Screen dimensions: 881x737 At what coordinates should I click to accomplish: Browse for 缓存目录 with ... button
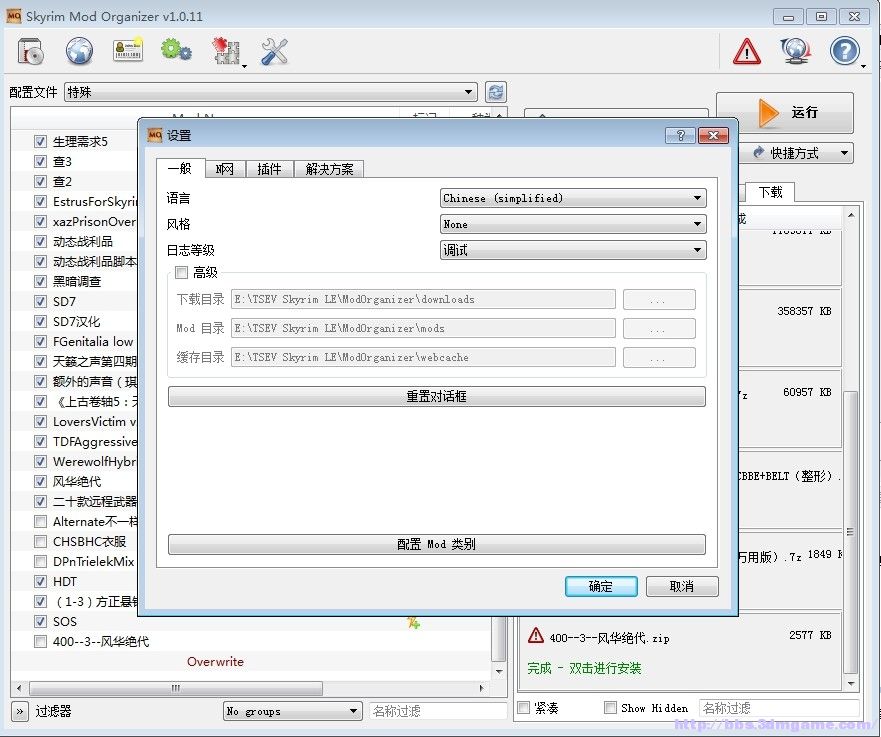(x=659, y=357)
